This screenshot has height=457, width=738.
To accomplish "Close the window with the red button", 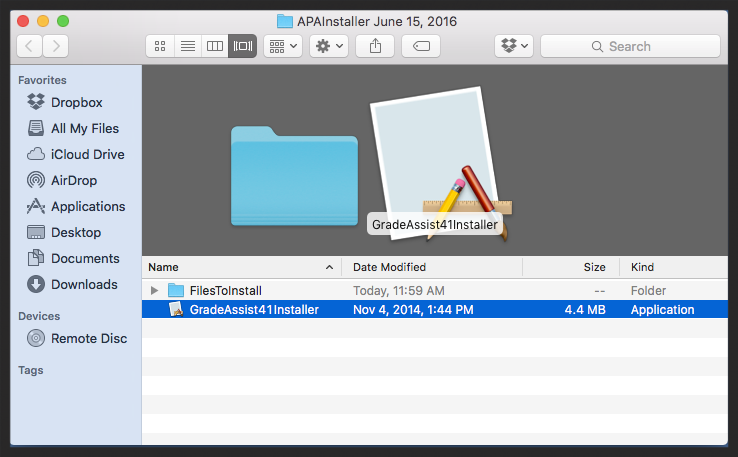I will (x=23, y=21).
